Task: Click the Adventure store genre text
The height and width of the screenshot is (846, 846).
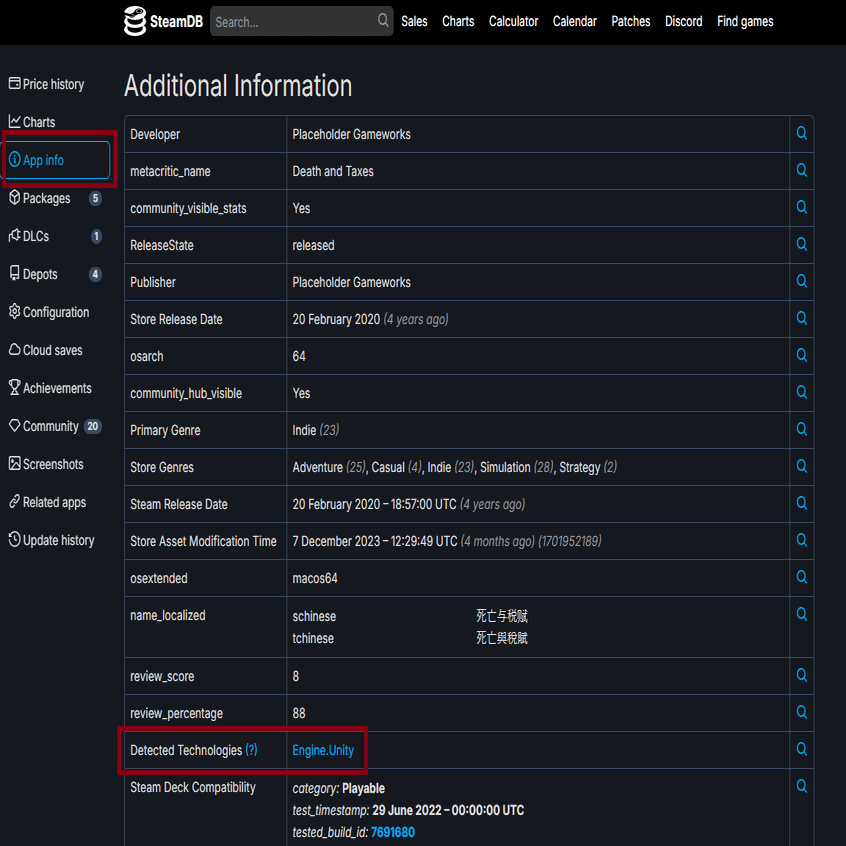Action: (317, 467)
